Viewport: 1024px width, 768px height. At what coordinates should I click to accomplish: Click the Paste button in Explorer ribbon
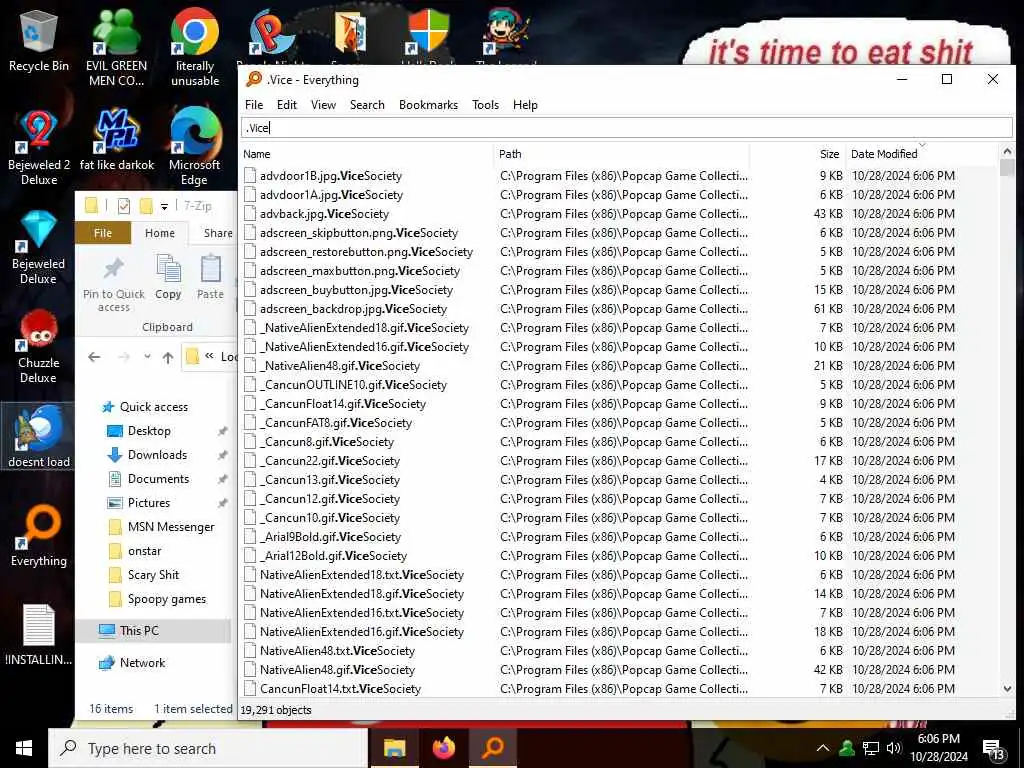tap(210, 277)
